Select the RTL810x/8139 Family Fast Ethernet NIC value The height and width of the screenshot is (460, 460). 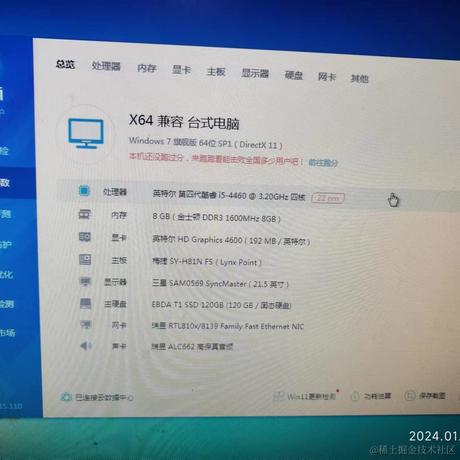click(x=228, y=326)
